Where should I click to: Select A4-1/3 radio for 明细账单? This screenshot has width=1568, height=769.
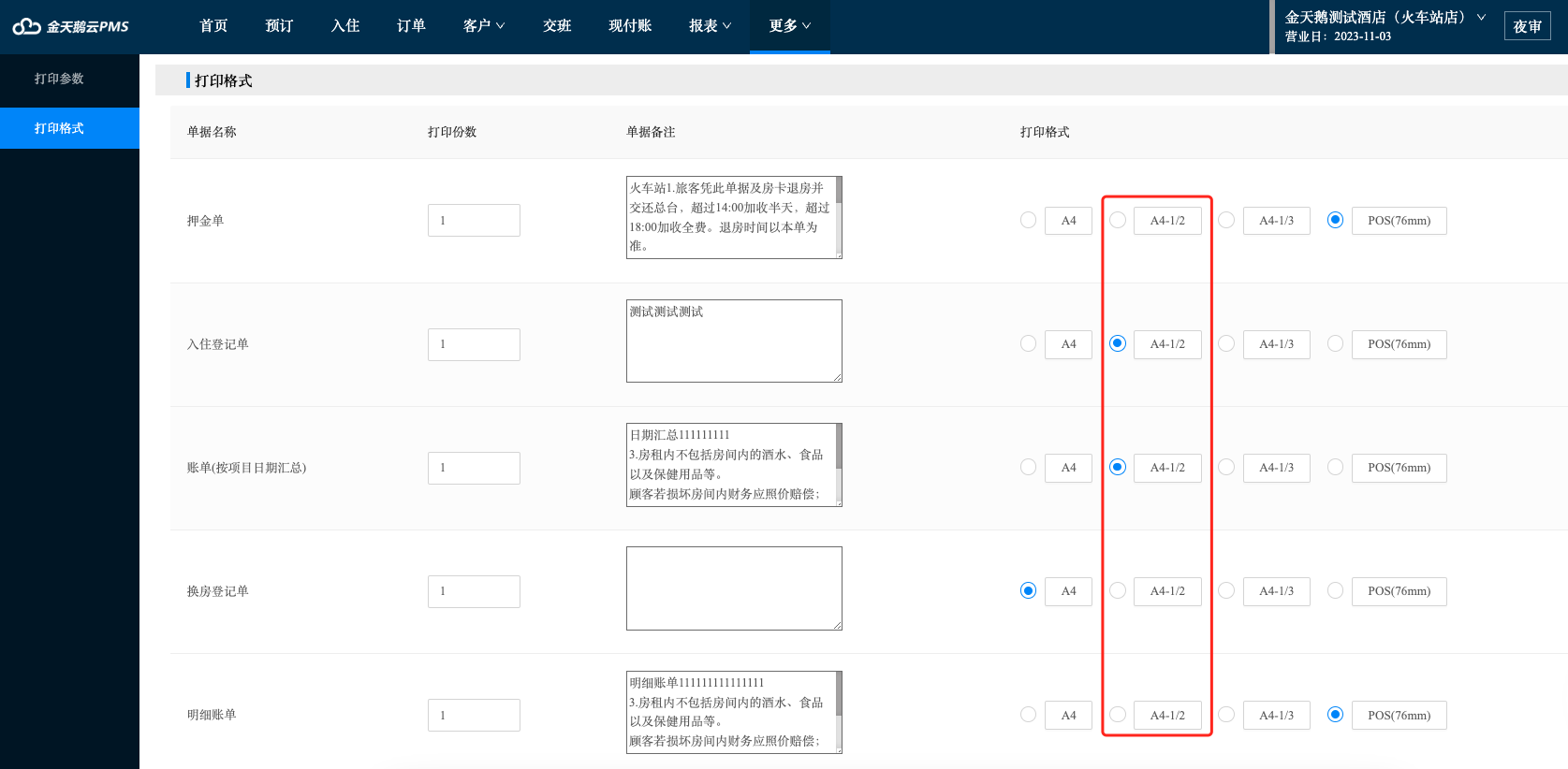click(1226, 715)
